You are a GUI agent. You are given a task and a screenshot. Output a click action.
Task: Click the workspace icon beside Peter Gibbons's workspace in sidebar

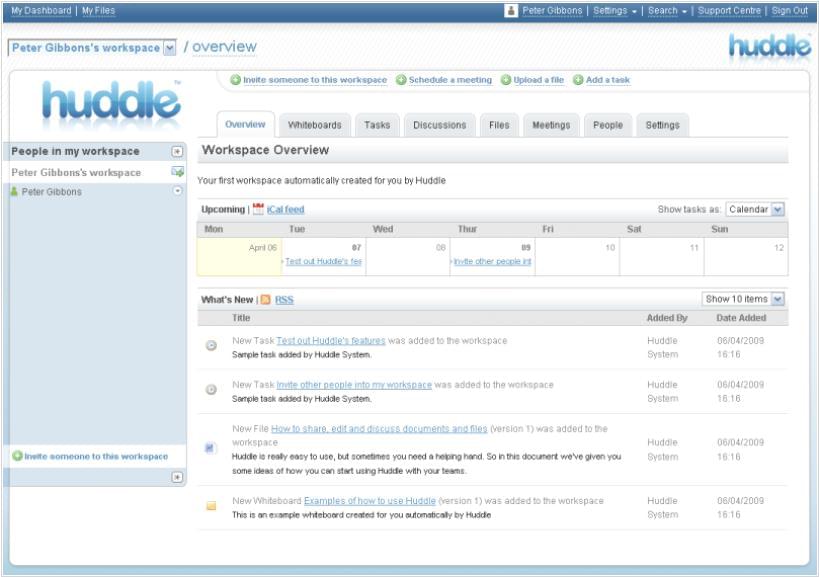(178, 171)
